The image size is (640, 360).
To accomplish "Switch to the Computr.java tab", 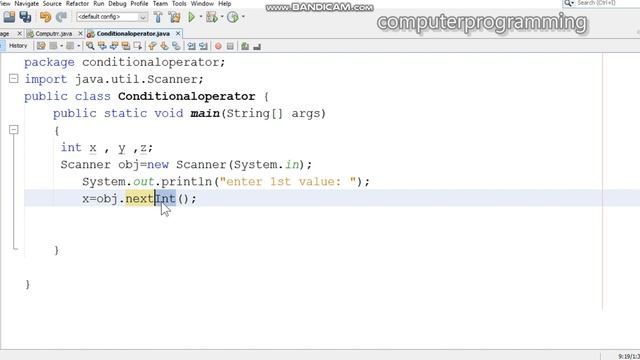I will (x=53, y=33).
